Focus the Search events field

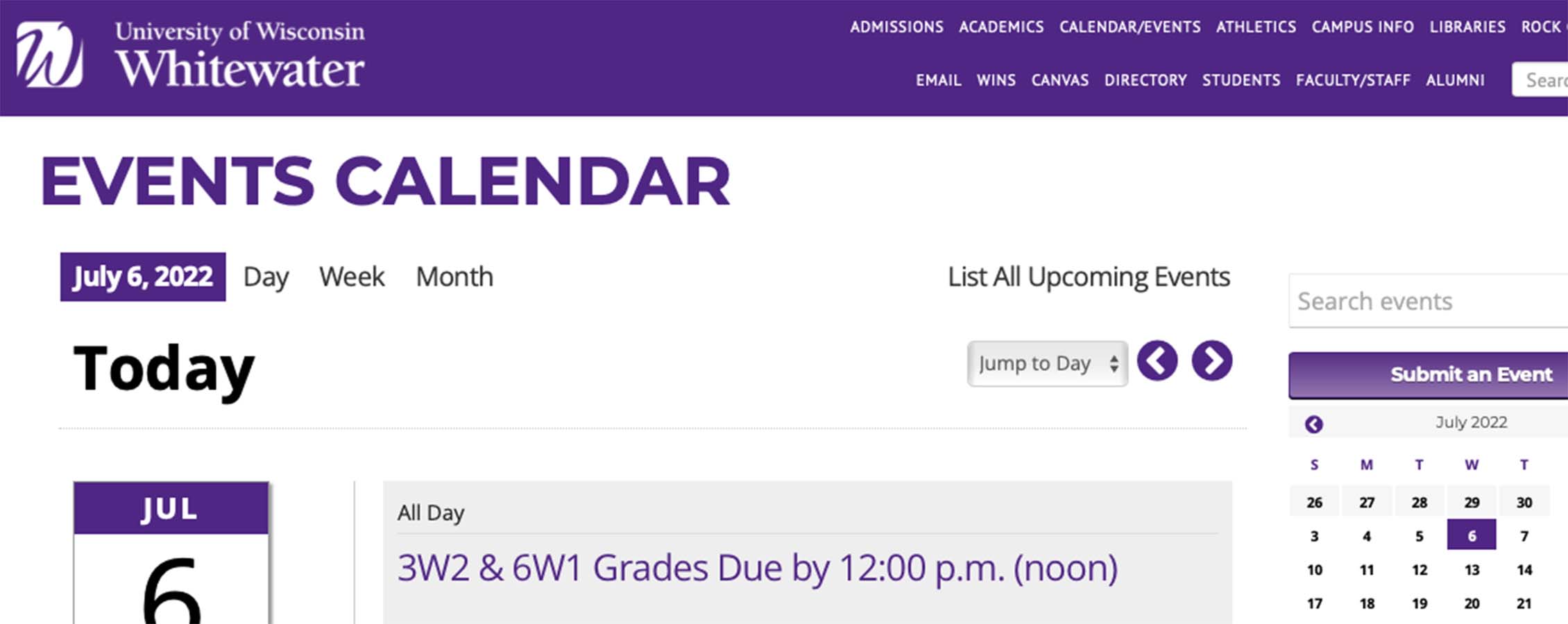pos(1429,301)
